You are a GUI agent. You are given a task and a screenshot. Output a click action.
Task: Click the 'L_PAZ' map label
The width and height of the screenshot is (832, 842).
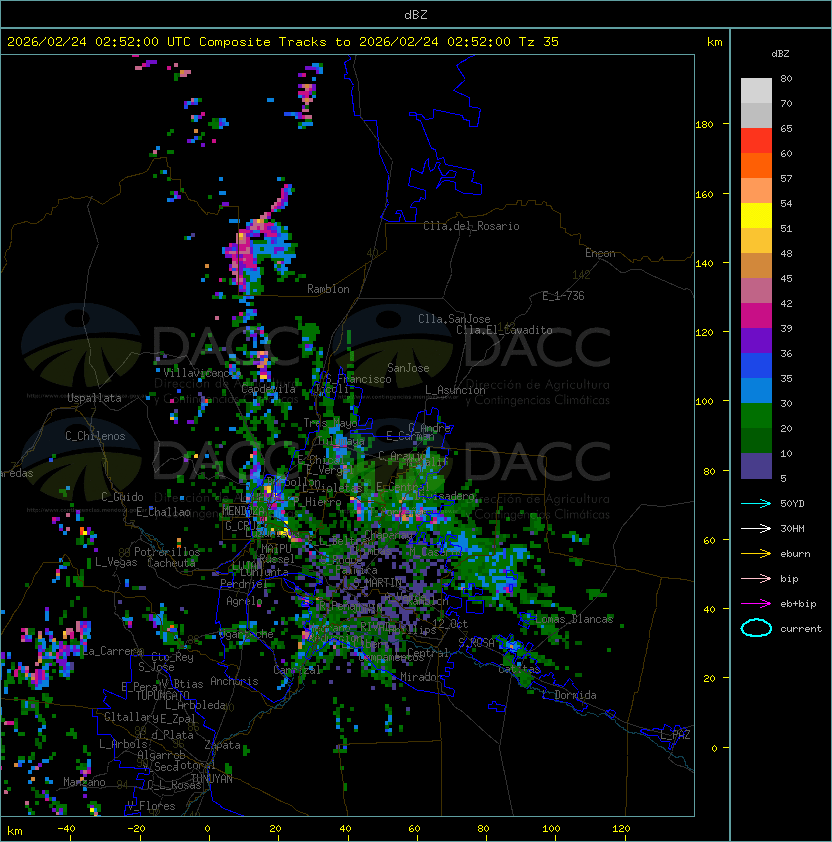click(x=675, y=735)
